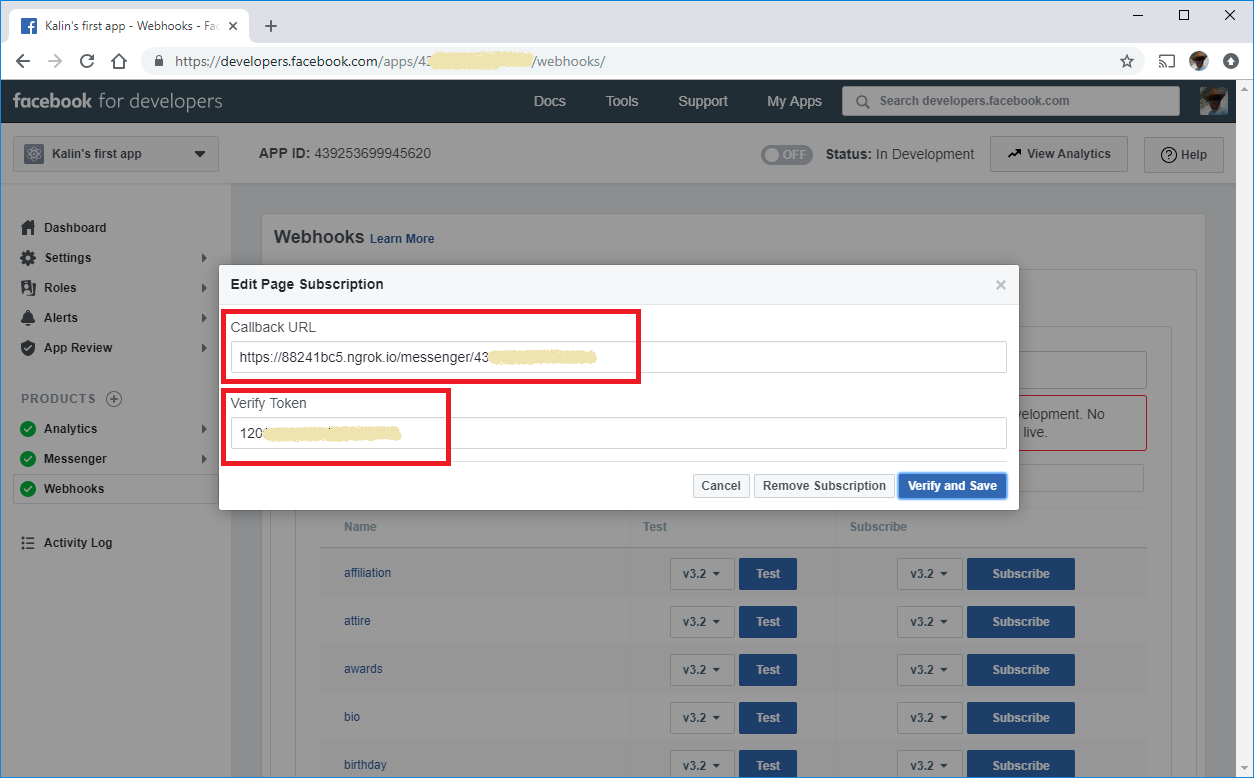
Task: Click View Analytics button
Action: (1059, 154)
